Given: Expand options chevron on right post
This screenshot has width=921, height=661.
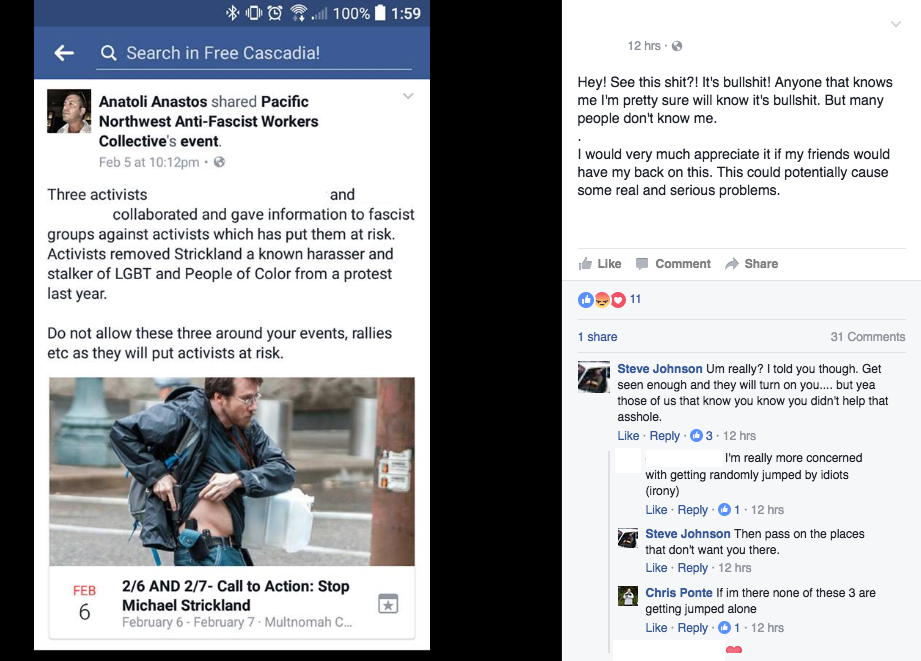Looking at the screenshot, I should tap(896, 24).
